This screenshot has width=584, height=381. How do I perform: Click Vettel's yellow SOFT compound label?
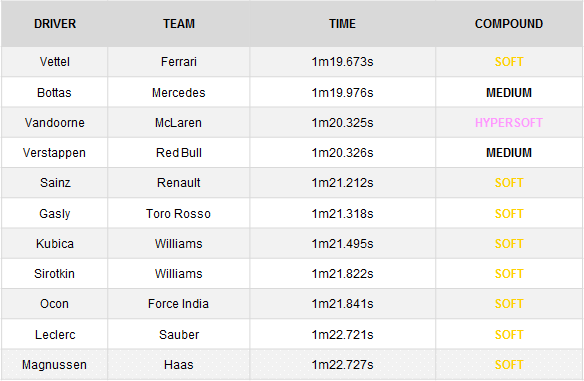click(509, 61)
